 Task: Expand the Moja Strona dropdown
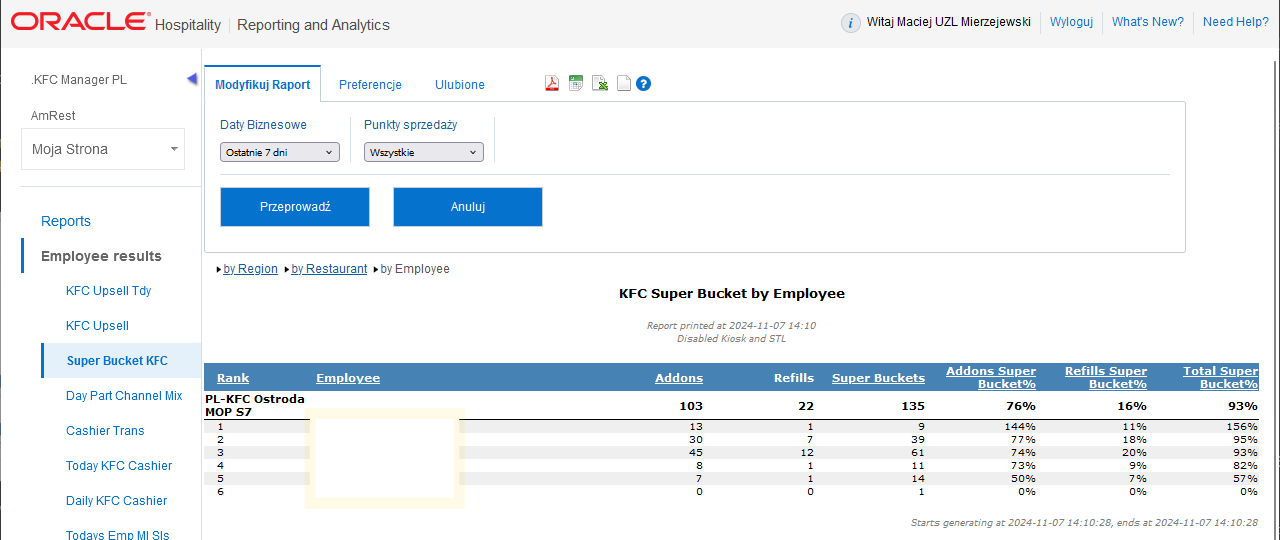click(x=103, y=149)
